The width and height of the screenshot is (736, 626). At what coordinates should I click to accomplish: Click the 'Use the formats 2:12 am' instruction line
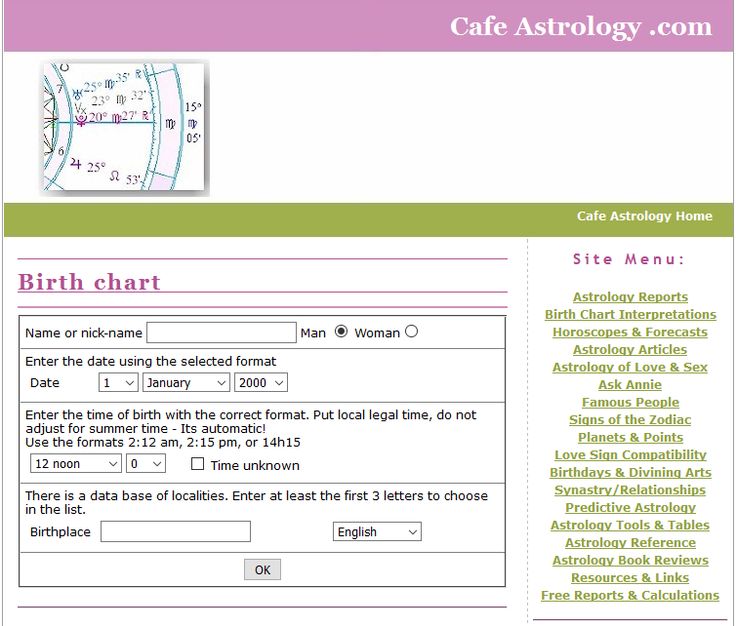pos(163,443)
